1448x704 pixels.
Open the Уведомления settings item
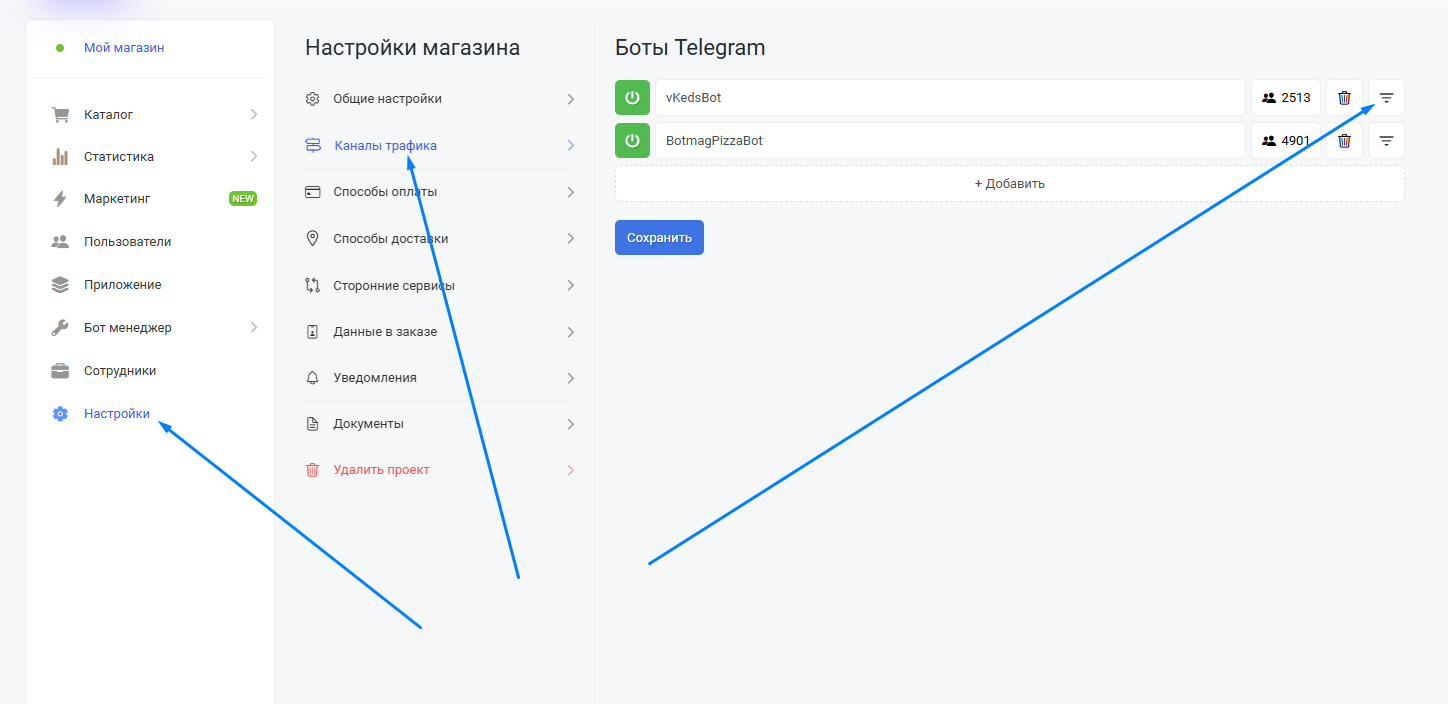click(375, 378)
